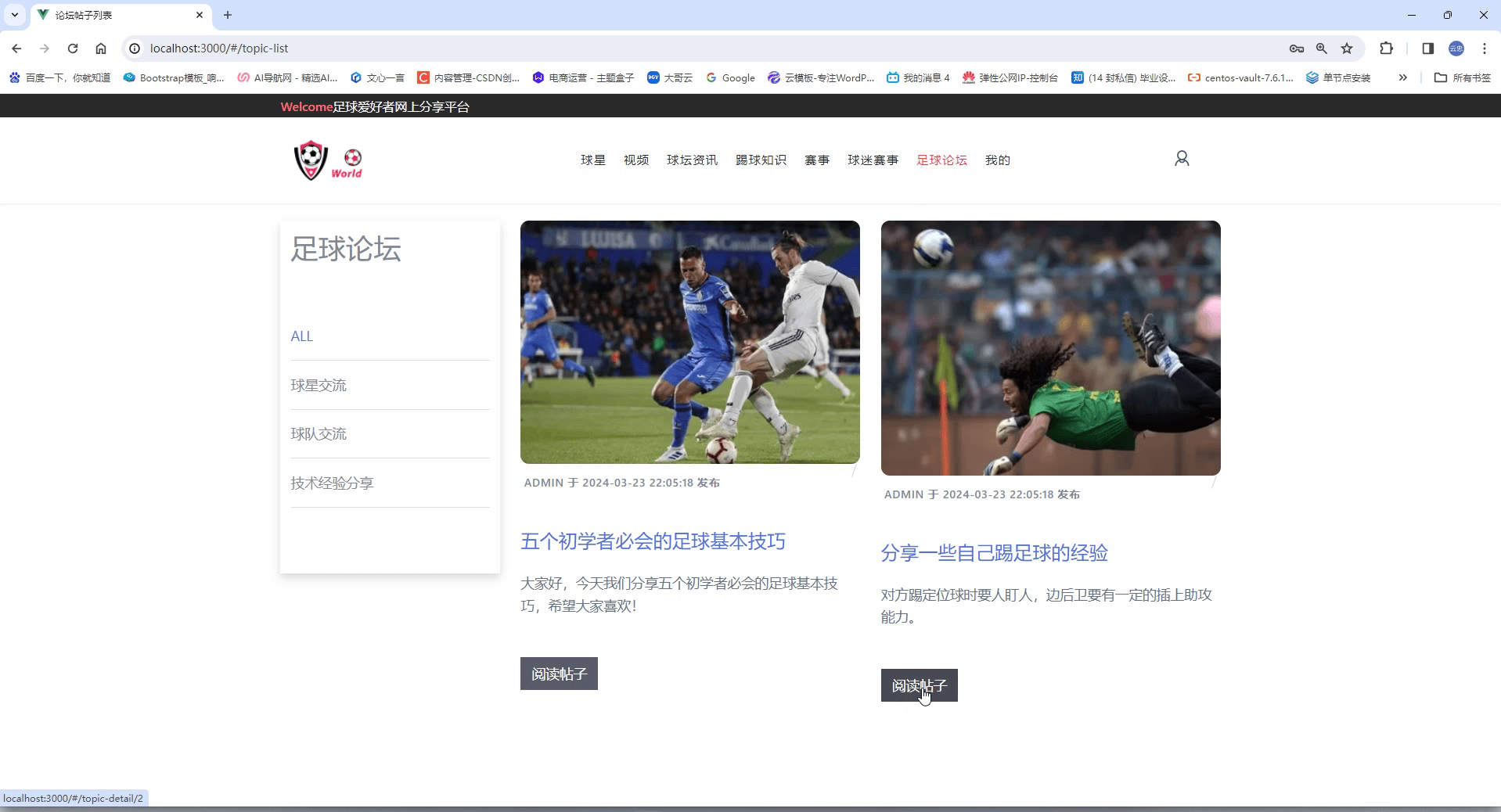Open the post 分享一些自己踢足球的经验
Screen dimensions: 1501x812
click(x=994, y=553)
